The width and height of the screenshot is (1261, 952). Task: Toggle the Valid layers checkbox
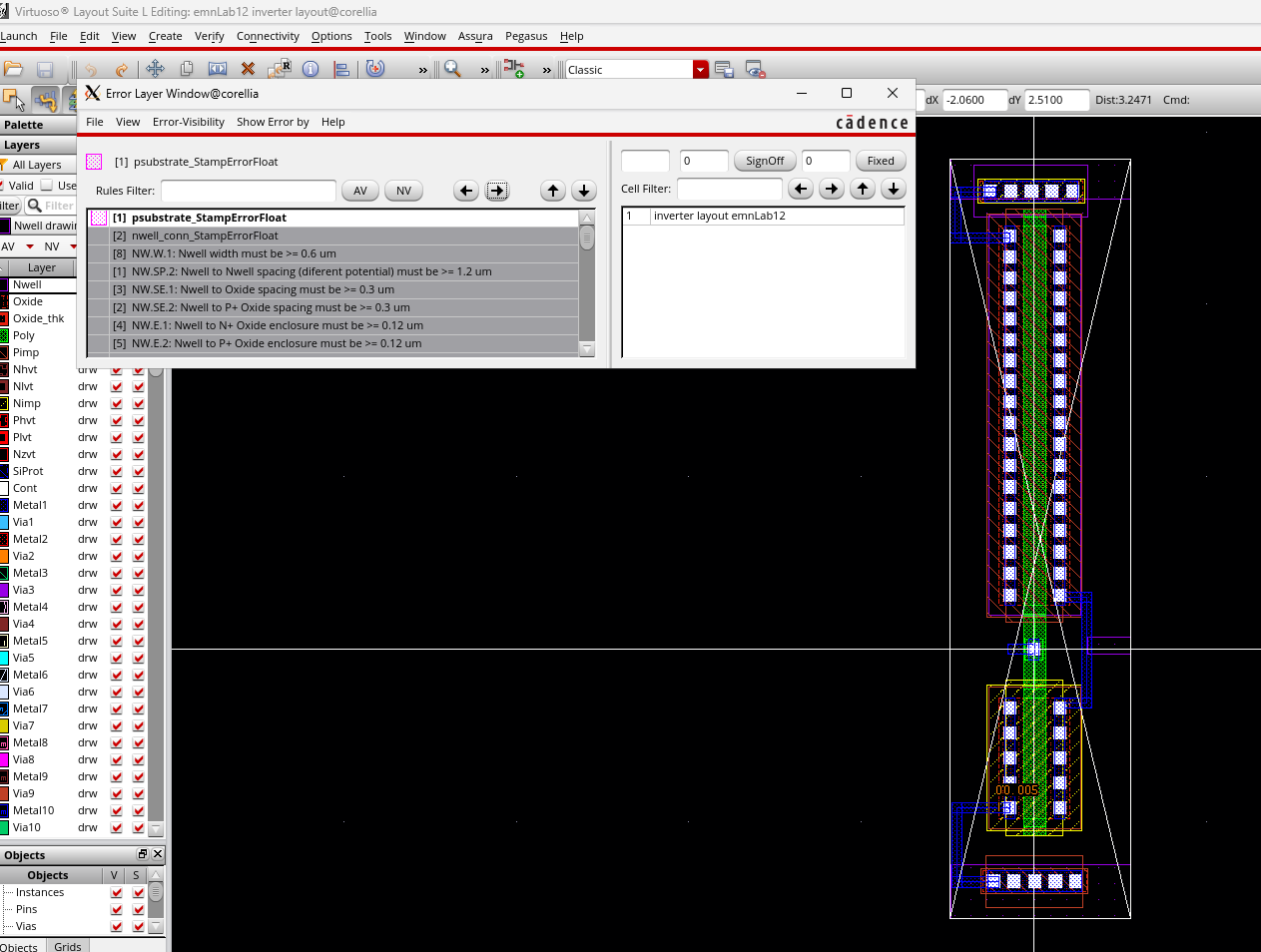coord(4,185)
